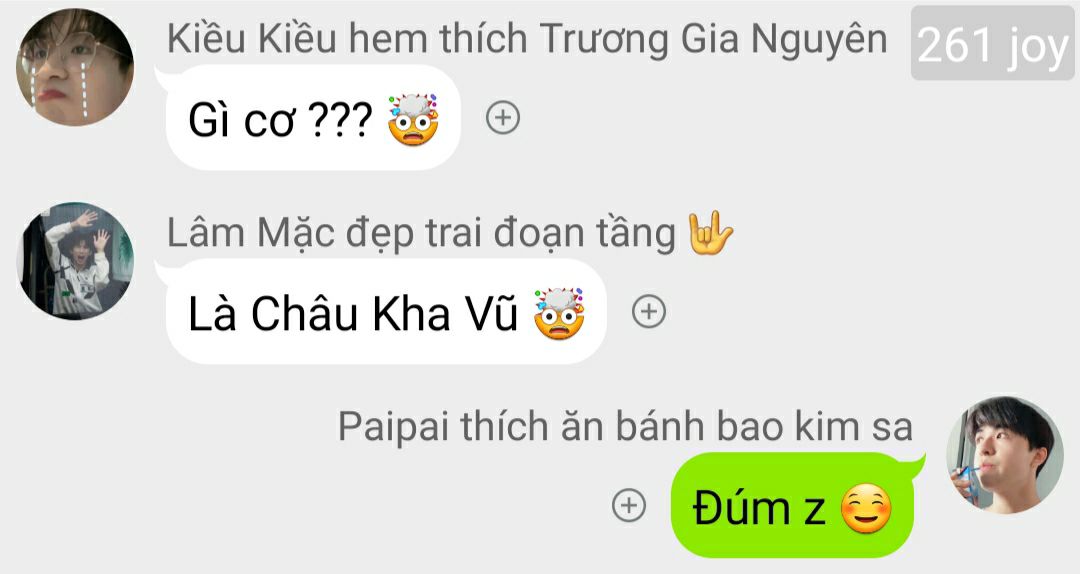
Task: Open the sender name 'Lâm Mặc đẹp trai đoạn tầng'
Action: [422, 233]
